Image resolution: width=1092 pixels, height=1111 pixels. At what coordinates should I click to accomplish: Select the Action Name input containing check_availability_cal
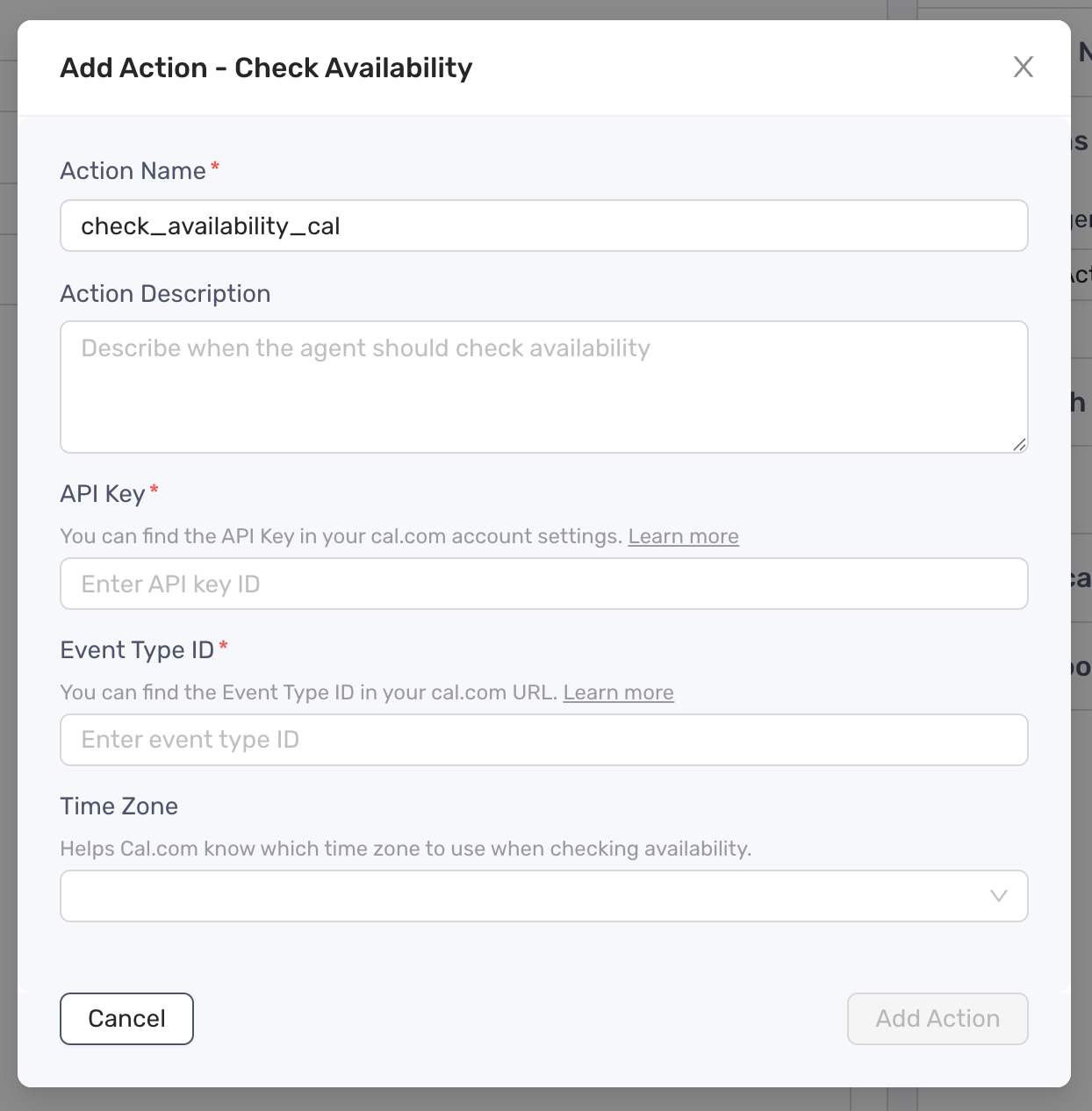coord(544,226)
